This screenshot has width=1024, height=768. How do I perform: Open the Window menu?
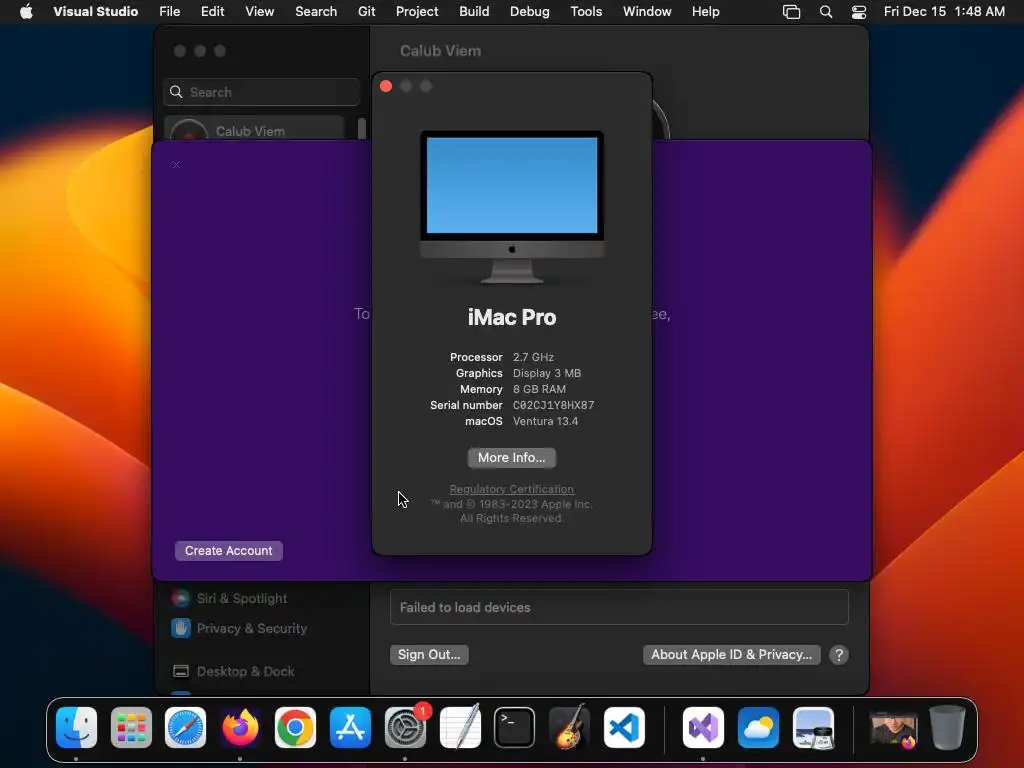point(647,12)
